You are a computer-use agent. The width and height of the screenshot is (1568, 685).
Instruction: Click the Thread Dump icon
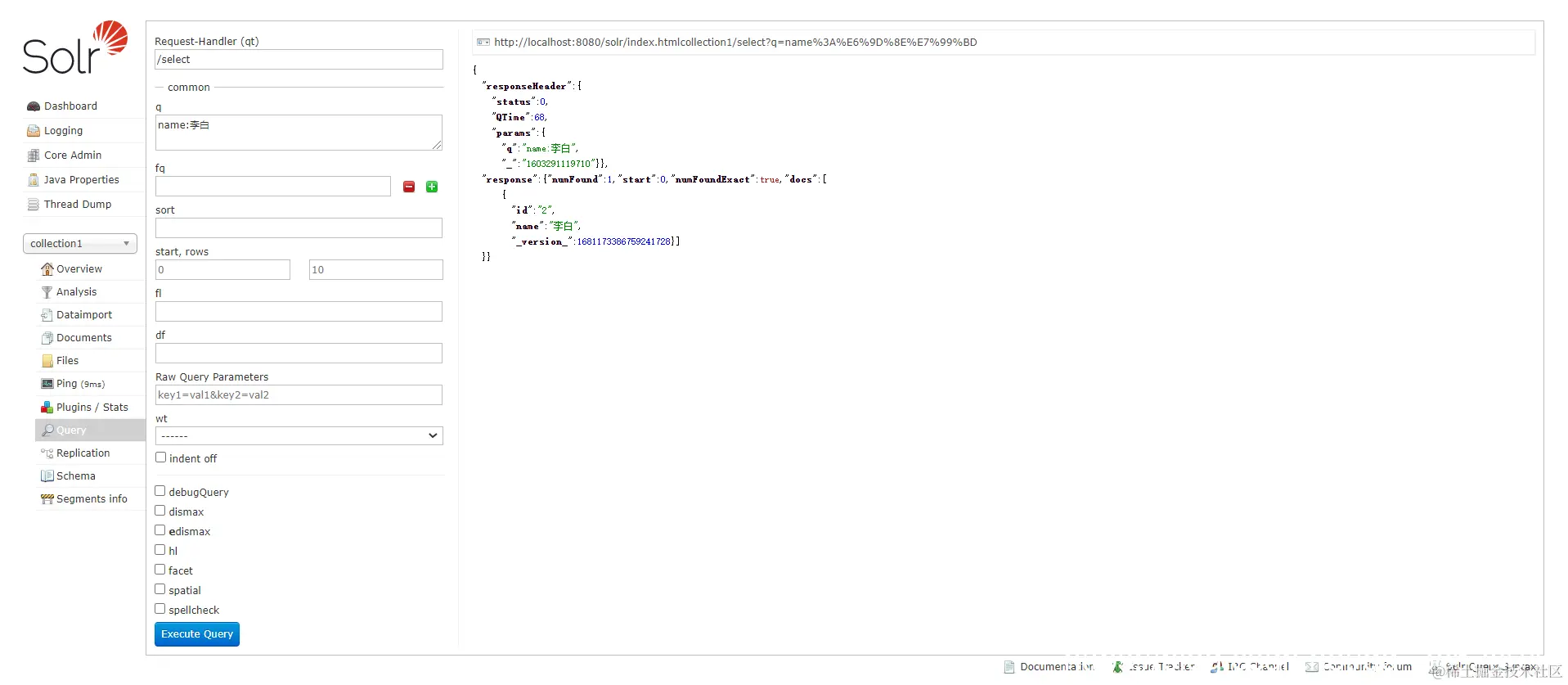pyautogui.click(x=34, y=205)
